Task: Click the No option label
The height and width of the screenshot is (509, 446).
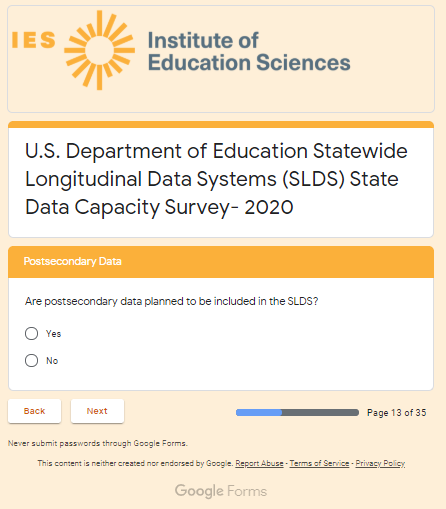Action: click(x=52, y=361)
